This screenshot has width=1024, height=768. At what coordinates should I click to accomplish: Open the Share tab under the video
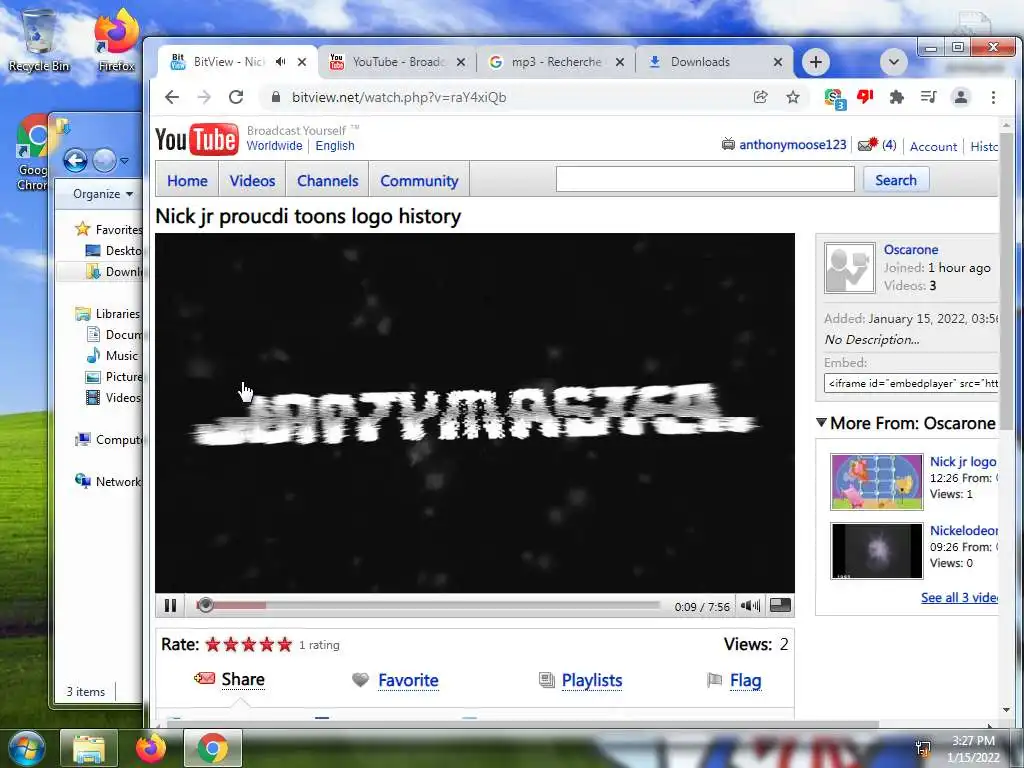[x=243, y=679]
